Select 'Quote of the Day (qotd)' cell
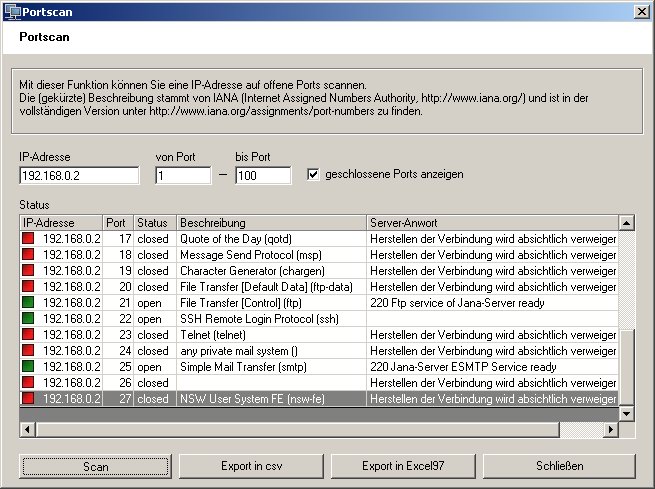Screen dimensions: 655x489 tap(272, 239)
